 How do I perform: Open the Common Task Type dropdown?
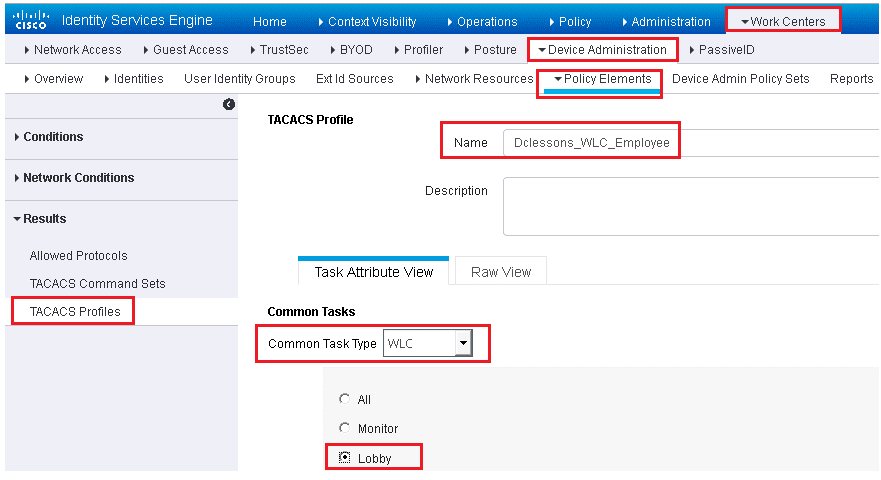tap(428, 343)
